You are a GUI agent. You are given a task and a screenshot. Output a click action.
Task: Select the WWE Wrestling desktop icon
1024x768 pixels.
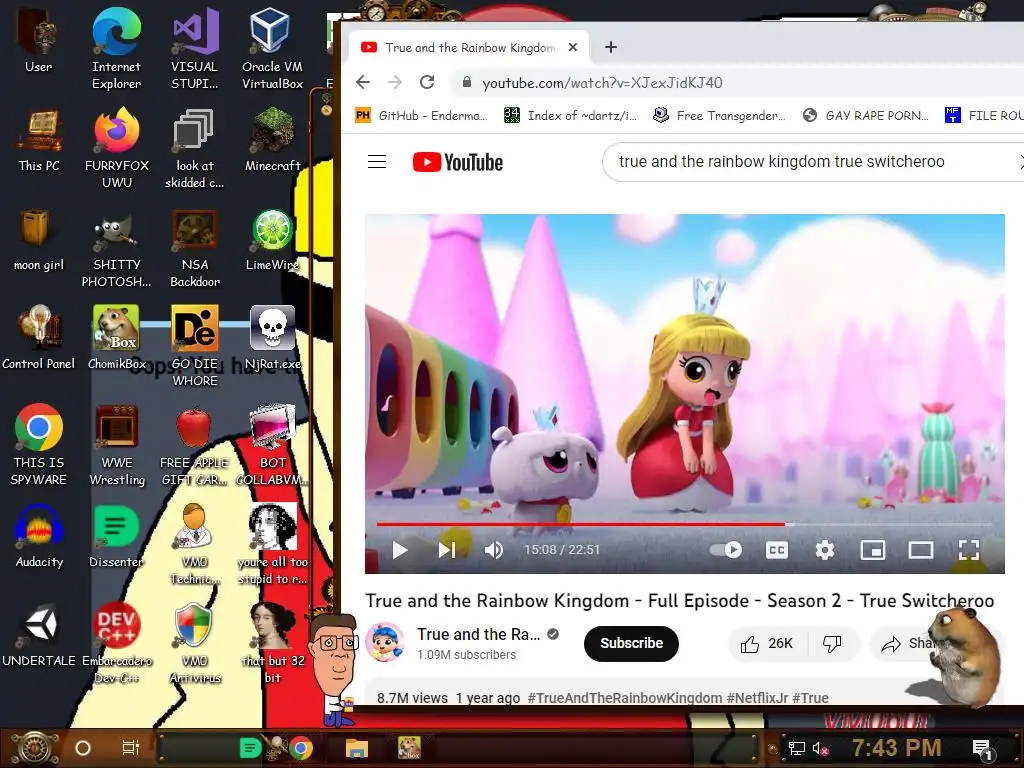[117, 445]
